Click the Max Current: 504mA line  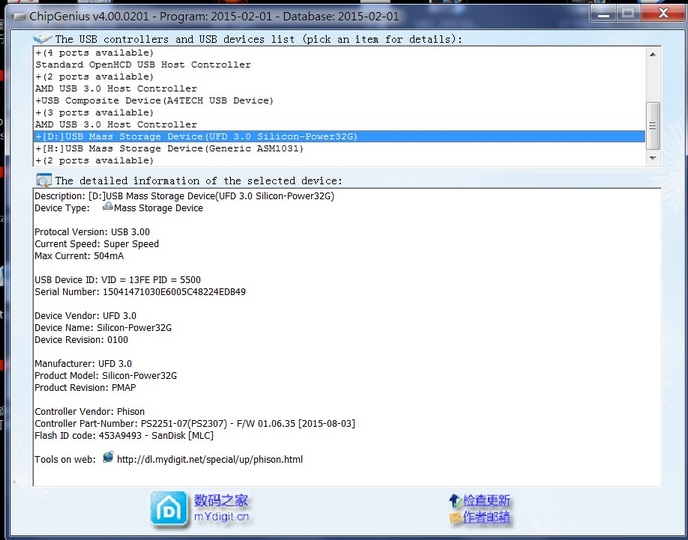[x=79, y=256]
